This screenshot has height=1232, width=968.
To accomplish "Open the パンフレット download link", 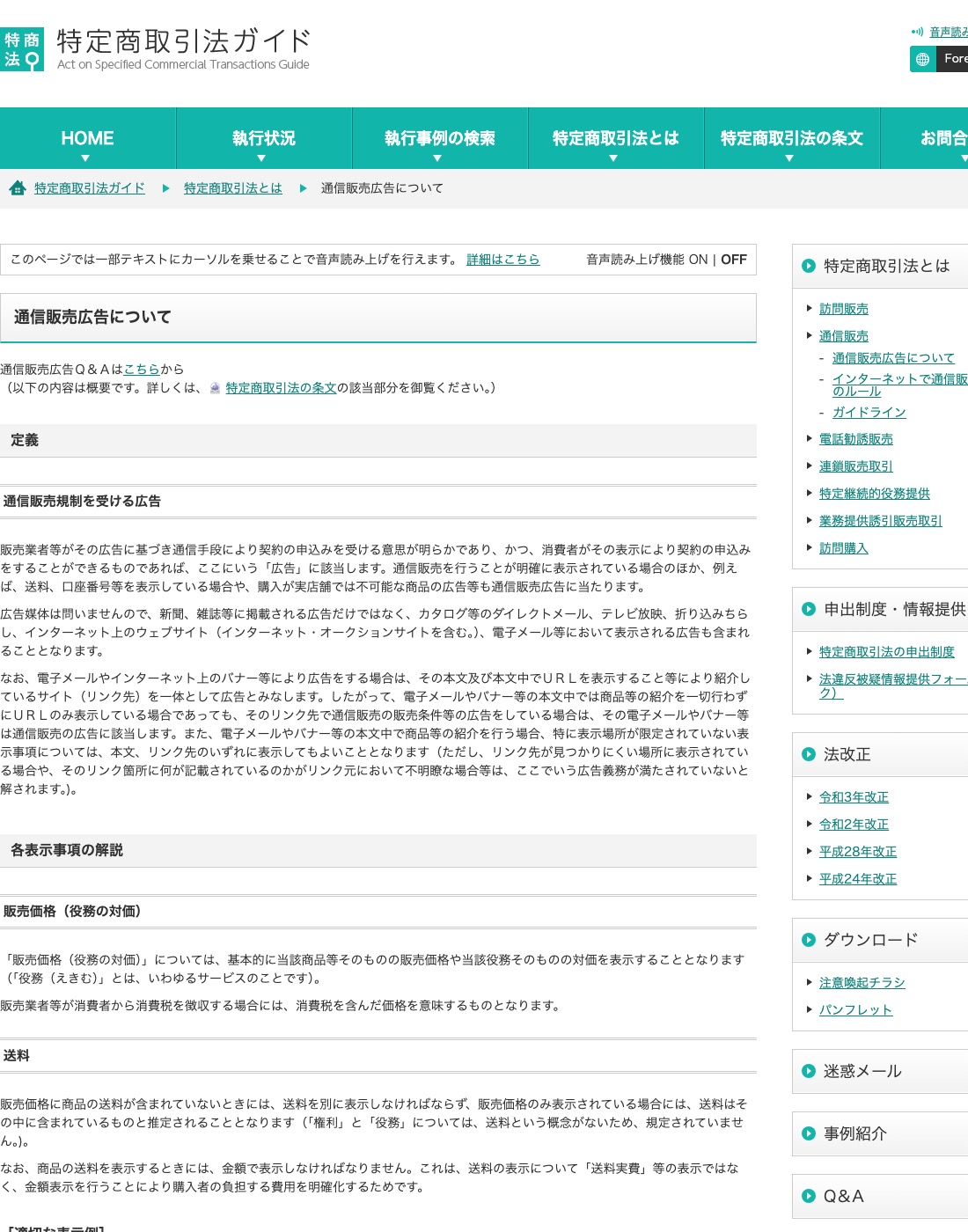I will click(x=856, y=1010).
